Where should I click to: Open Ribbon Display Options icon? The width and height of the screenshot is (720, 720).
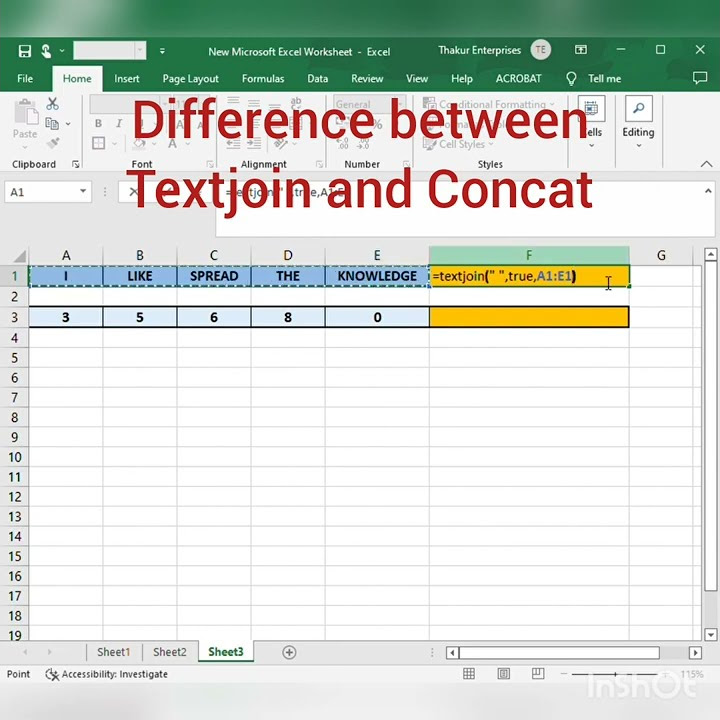(x=580, y=50)
